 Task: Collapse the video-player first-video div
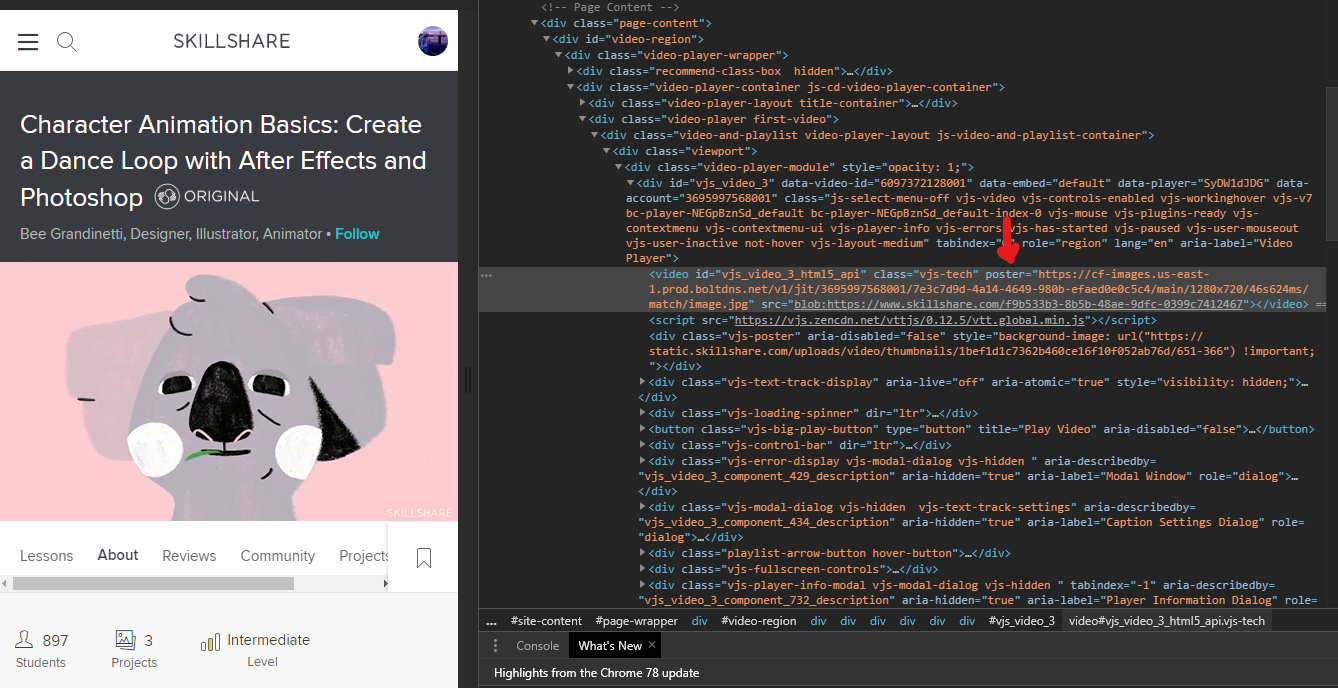pos(583,119)
